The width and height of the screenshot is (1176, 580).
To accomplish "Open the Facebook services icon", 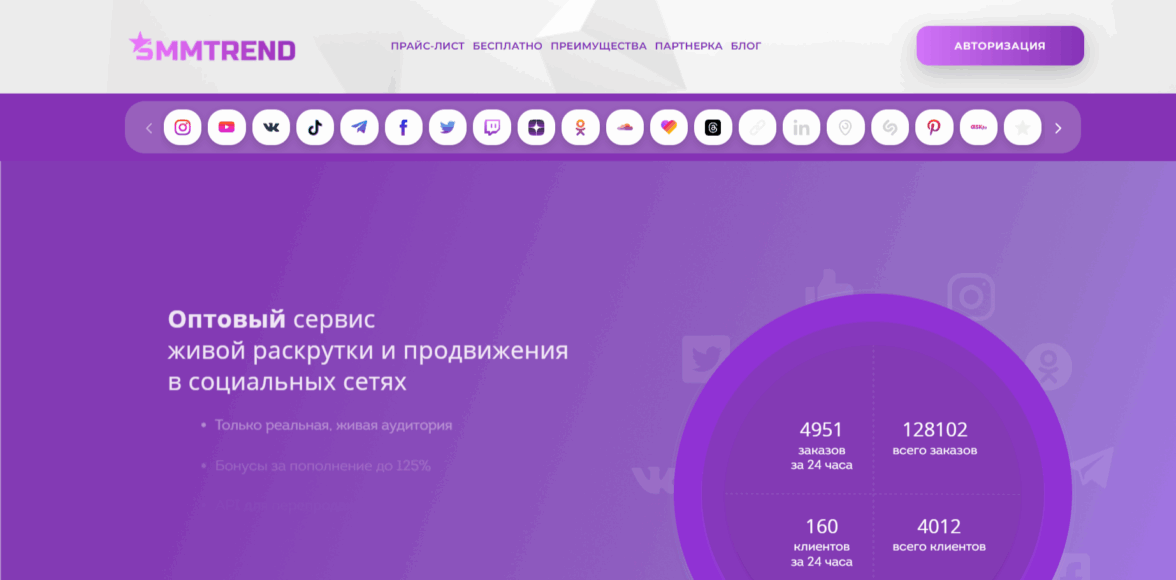I will 404,128.
